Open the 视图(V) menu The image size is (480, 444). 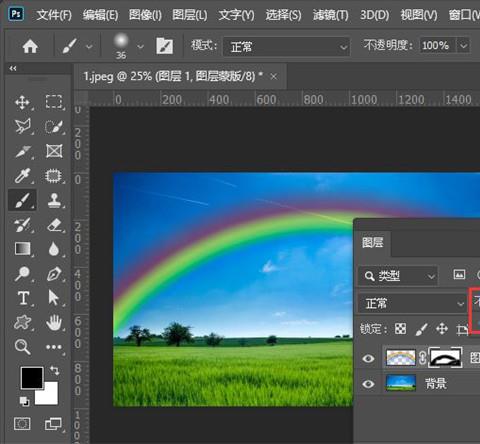(419, 15)
